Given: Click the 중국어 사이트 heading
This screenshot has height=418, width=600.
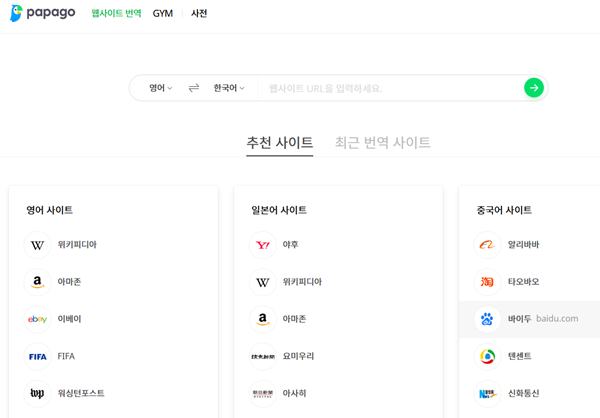Looking at the screenshot, I should pos(504,210).
